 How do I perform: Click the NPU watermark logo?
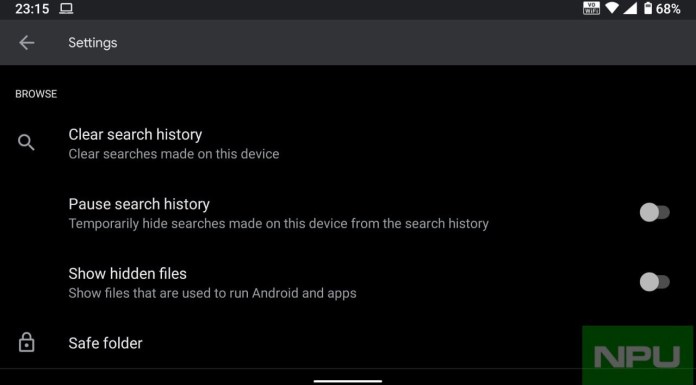coord(637,355)
